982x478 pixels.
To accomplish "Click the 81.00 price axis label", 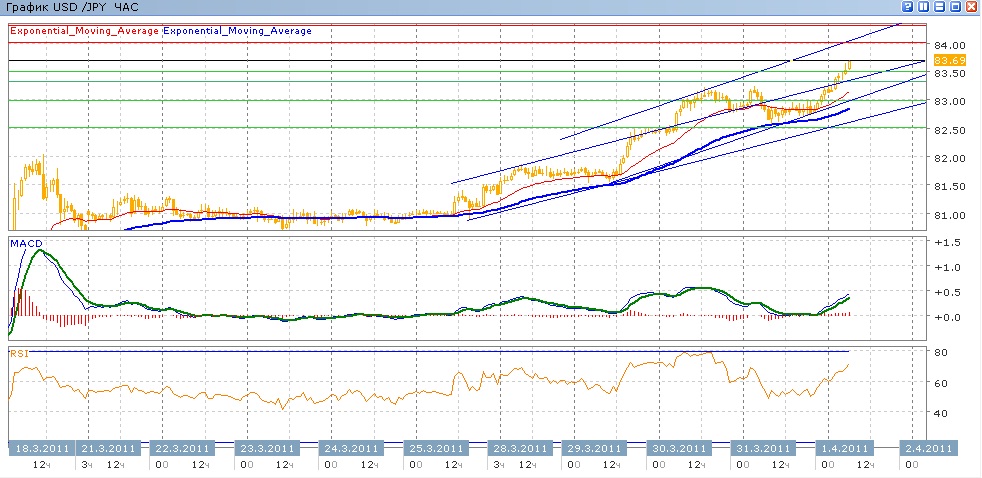I will pos(949,215).
